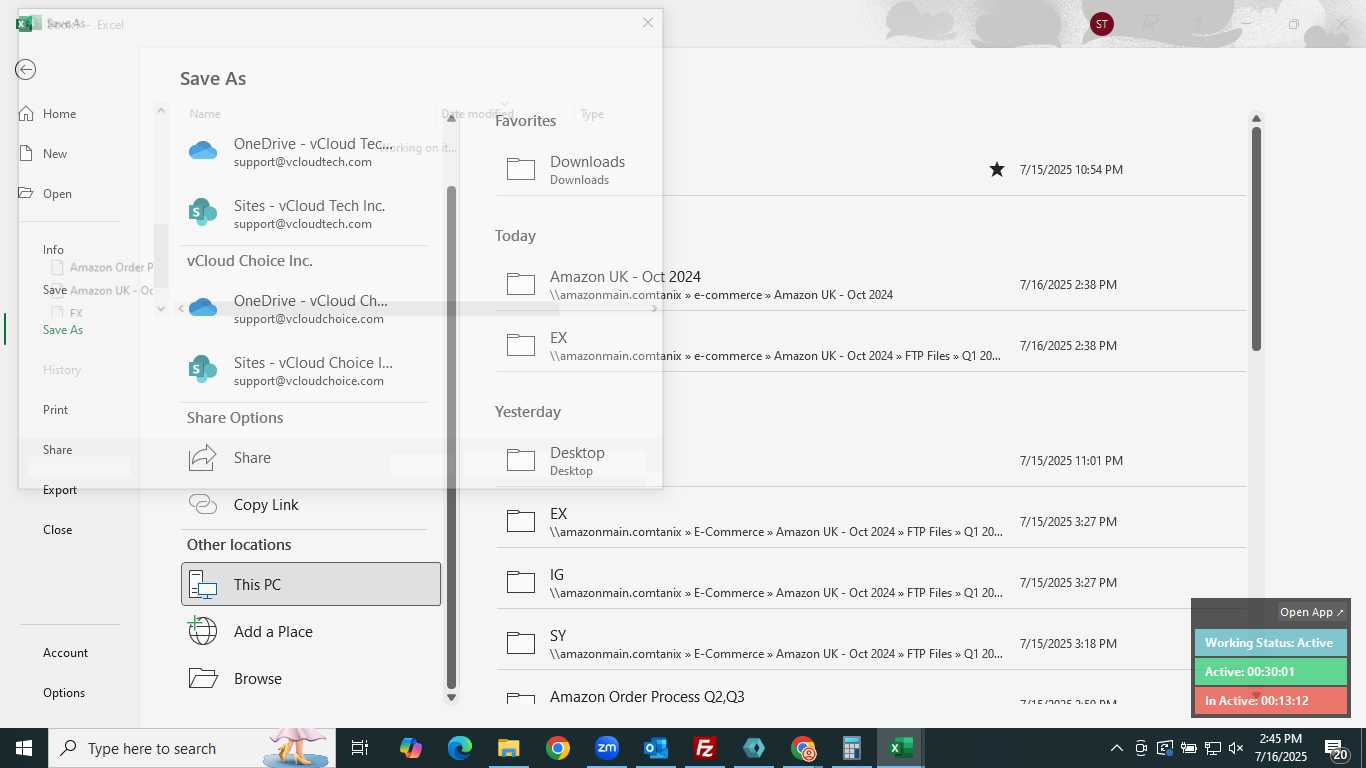1366x768 pixels.
Task: Open the Windows Start menu
Action: 24,748
